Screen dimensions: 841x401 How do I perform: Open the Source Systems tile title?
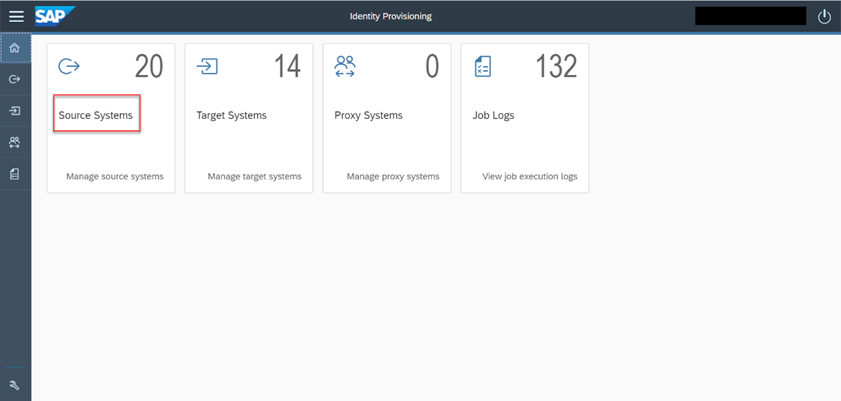click(95, 115)
